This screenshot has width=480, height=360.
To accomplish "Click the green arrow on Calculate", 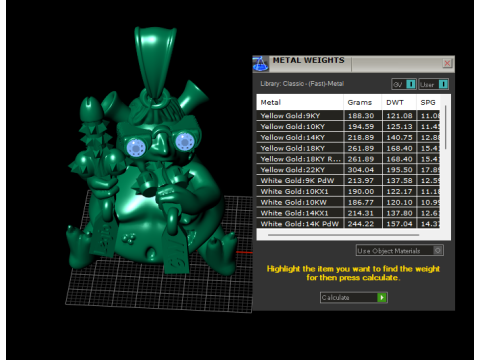I will tap(382, 297).
